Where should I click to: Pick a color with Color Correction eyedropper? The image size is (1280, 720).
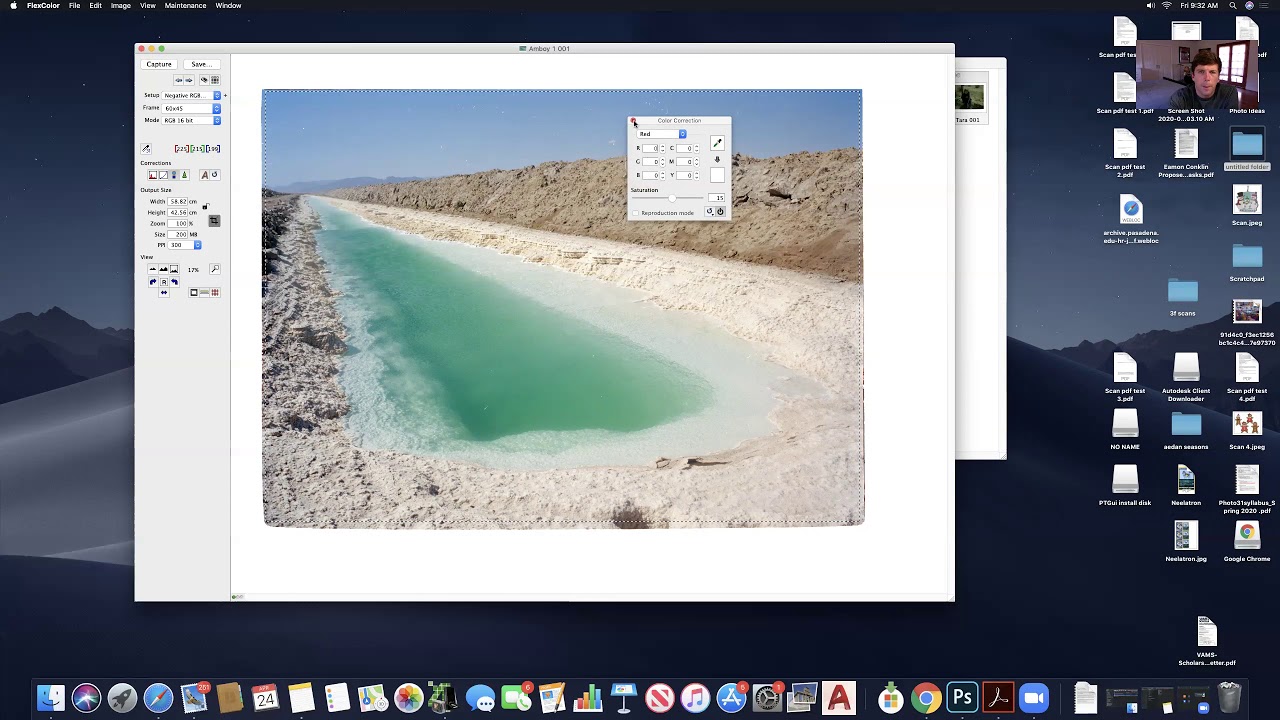point(717,143)
